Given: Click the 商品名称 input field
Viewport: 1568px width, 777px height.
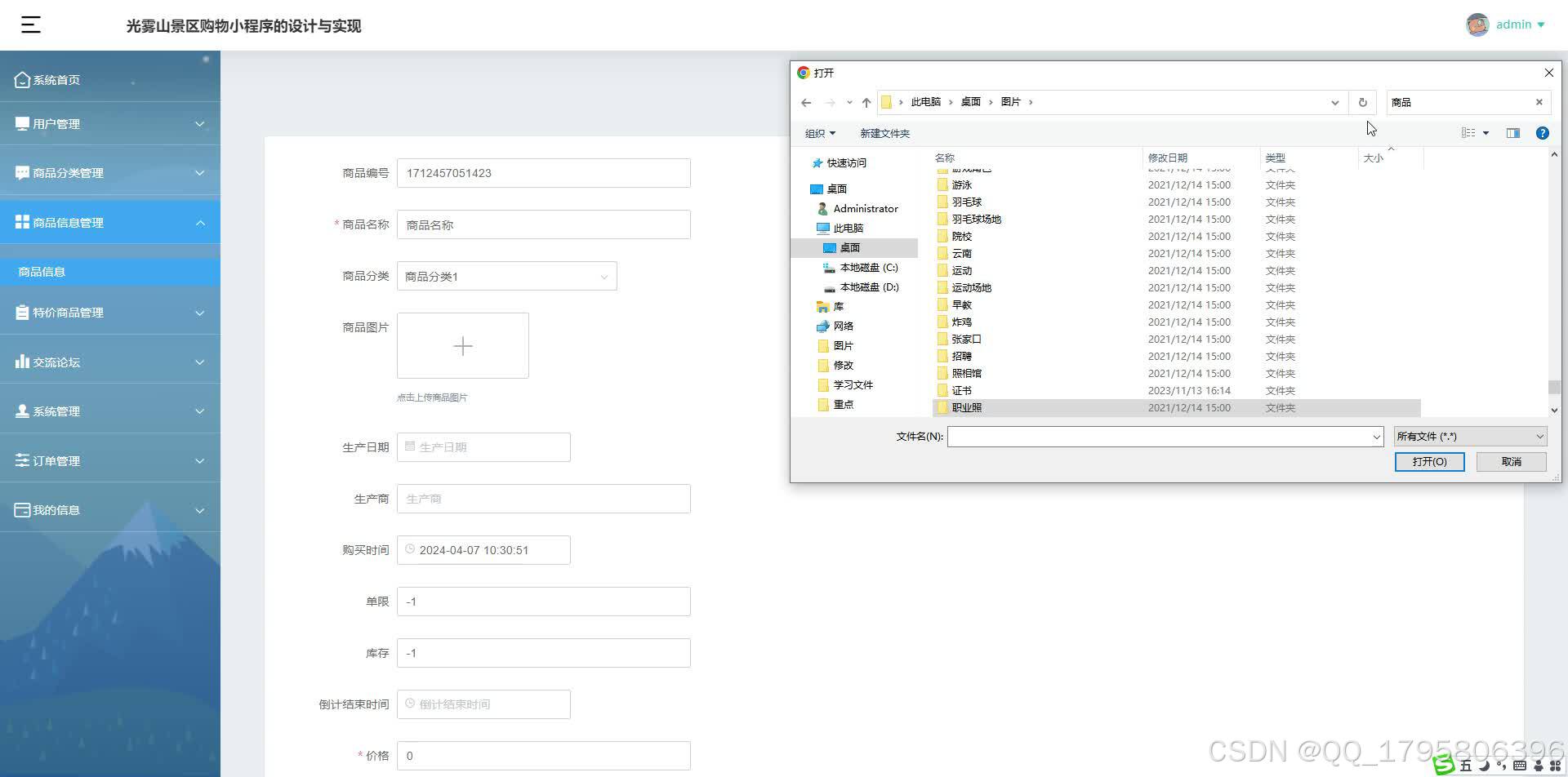Looking at the screenshot, I should (544, 224).
